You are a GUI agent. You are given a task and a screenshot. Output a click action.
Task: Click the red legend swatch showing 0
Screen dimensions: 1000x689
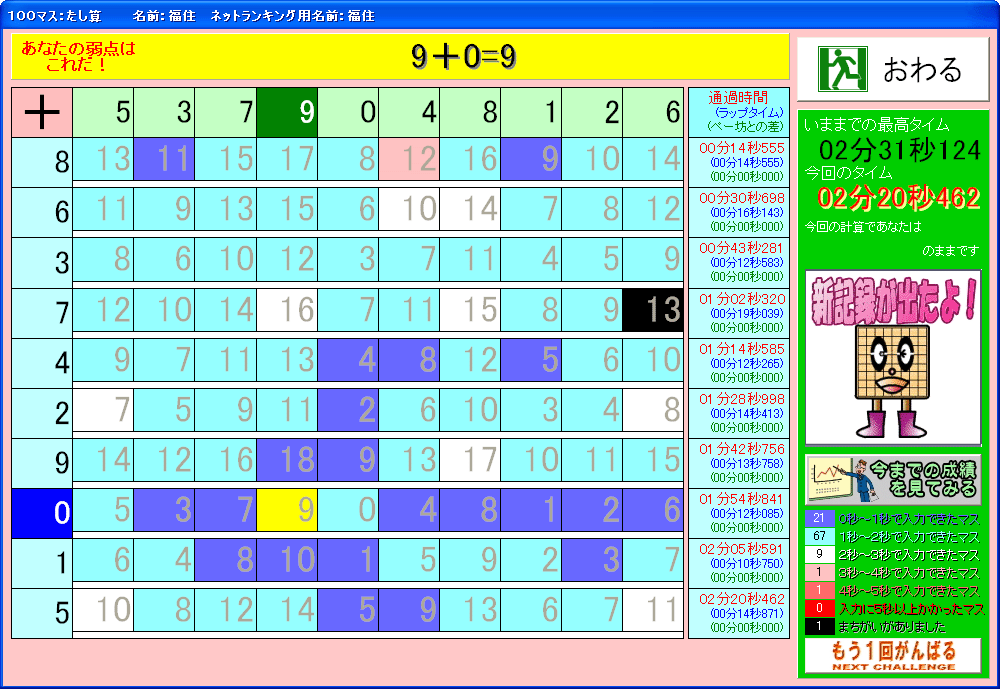tap(819, 608)
